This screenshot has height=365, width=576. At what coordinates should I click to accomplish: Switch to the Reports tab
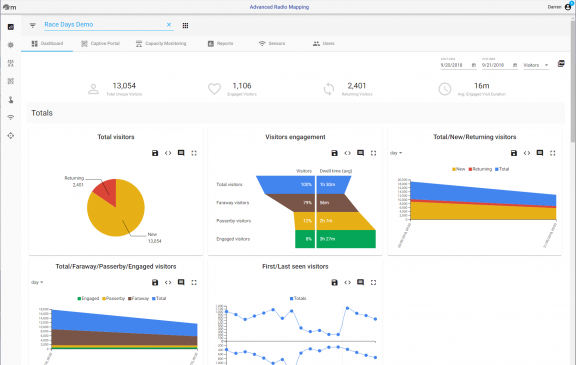click(x=220, y=43)
